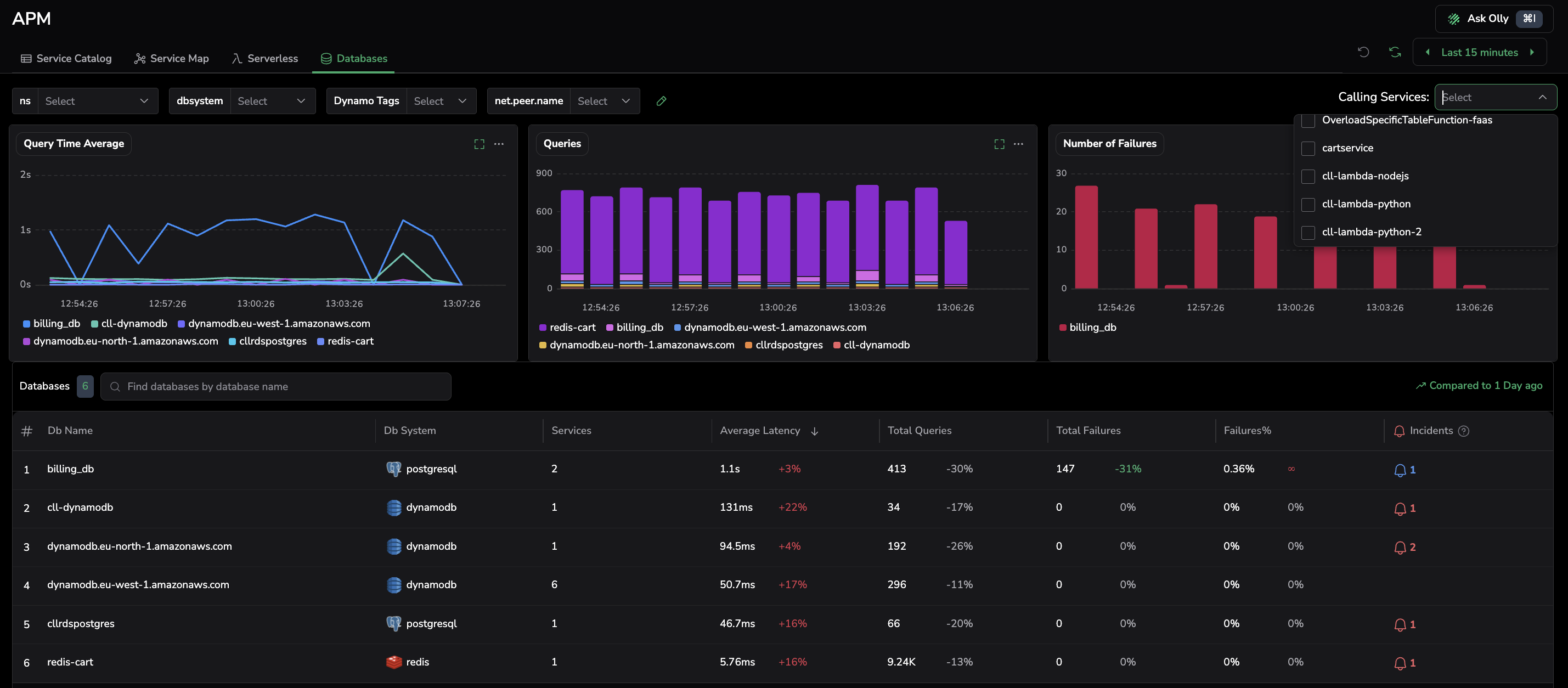The image size is (1568, 688).
Task: Check the cll-lambda-python checkbox
Action: [x=1307, y=204]
